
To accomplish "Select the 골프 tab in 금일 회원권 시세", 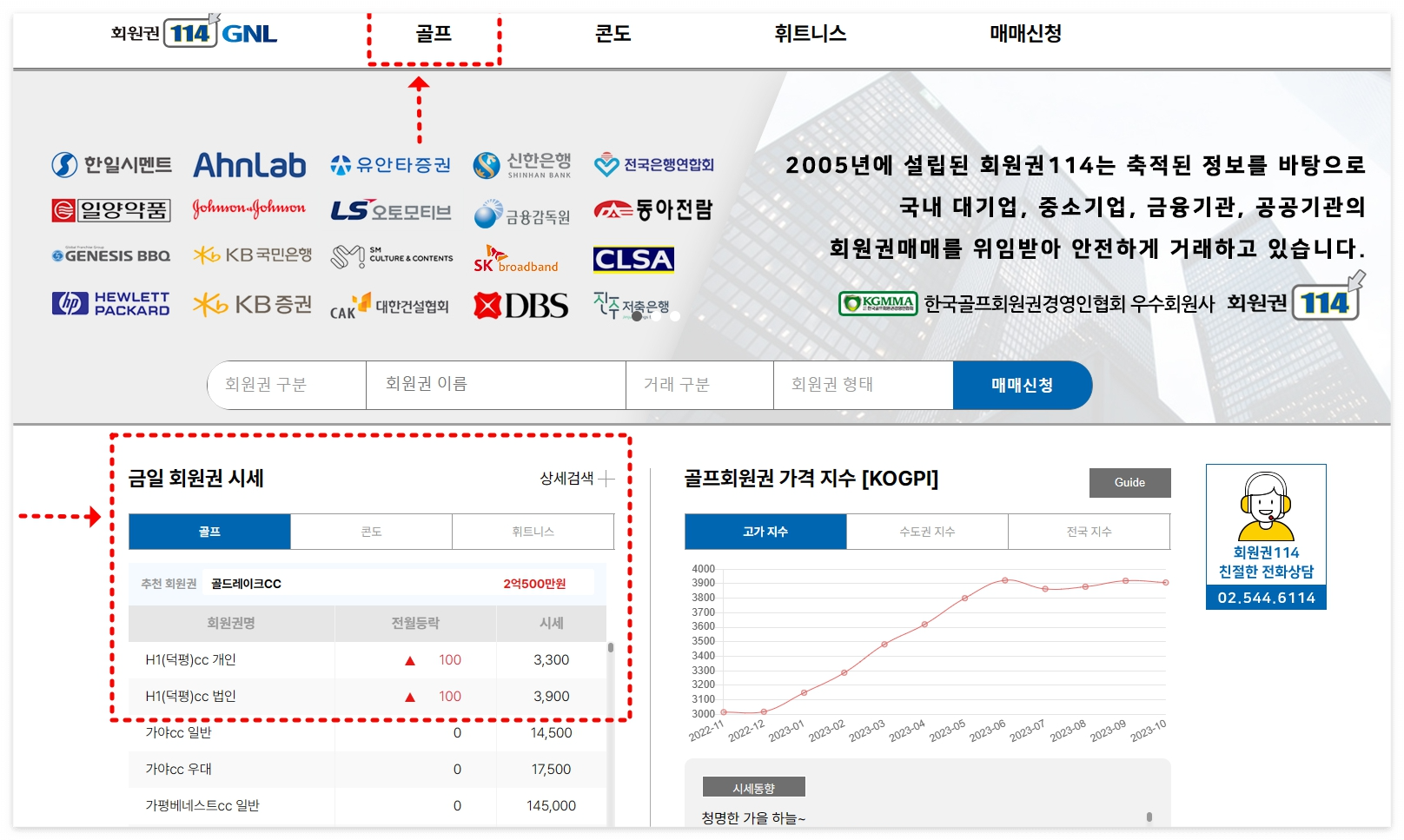I will [x=209, y=532].
